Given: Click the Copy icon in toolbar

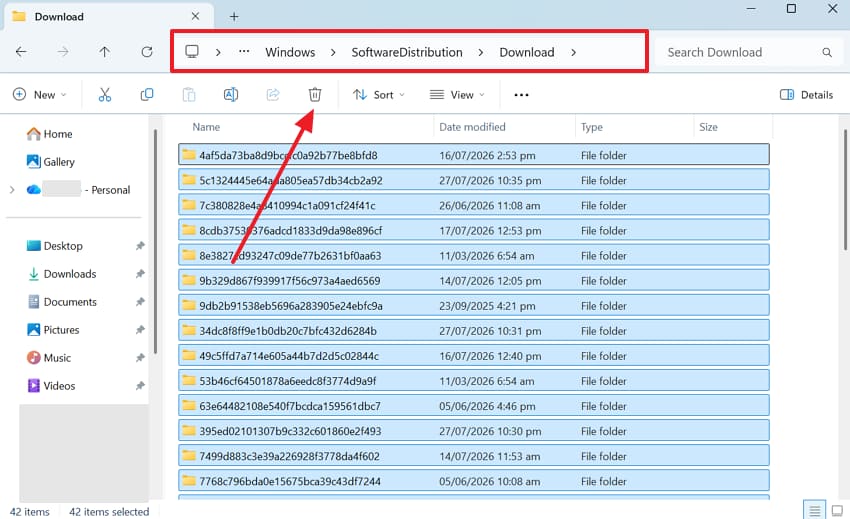Looking at the screenshot, I should pyautogui.click(x=146, y=95).
